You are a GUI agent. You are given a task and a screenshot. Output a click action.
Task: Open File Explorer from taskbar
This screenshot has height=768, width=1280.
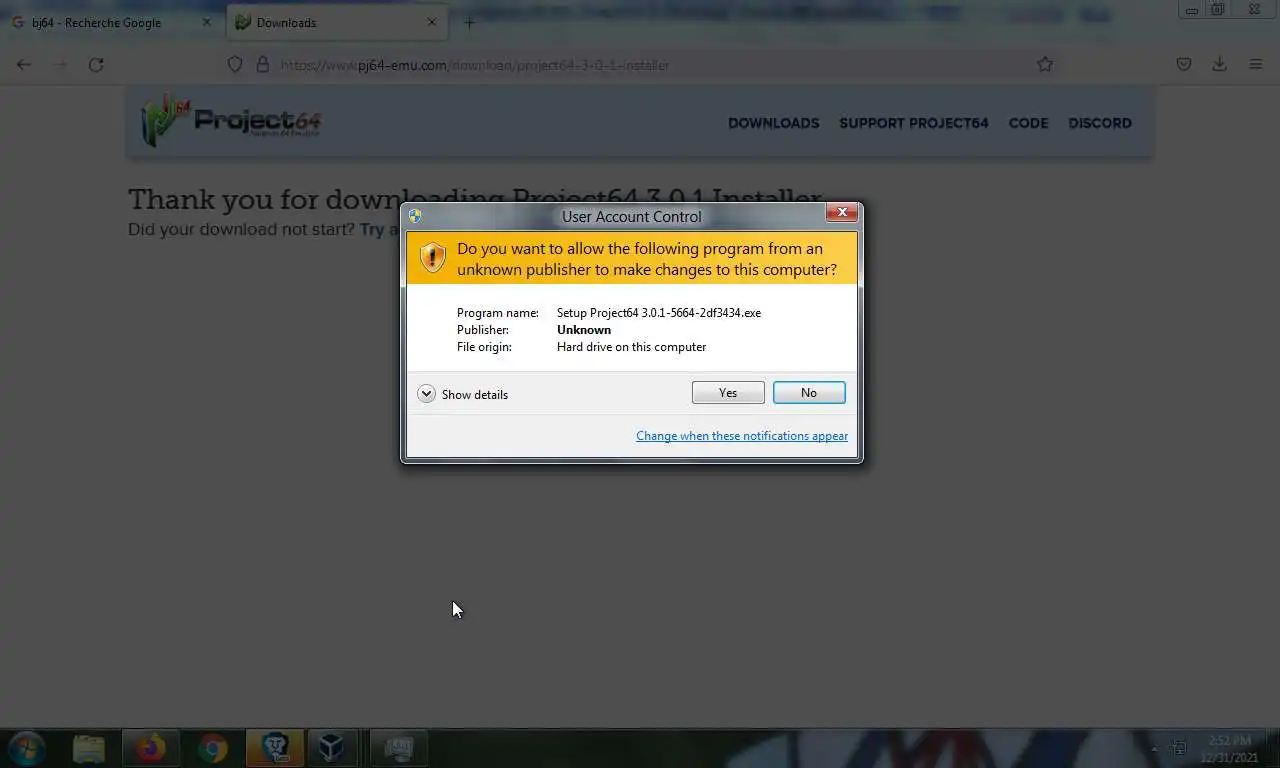coord(89,748)
